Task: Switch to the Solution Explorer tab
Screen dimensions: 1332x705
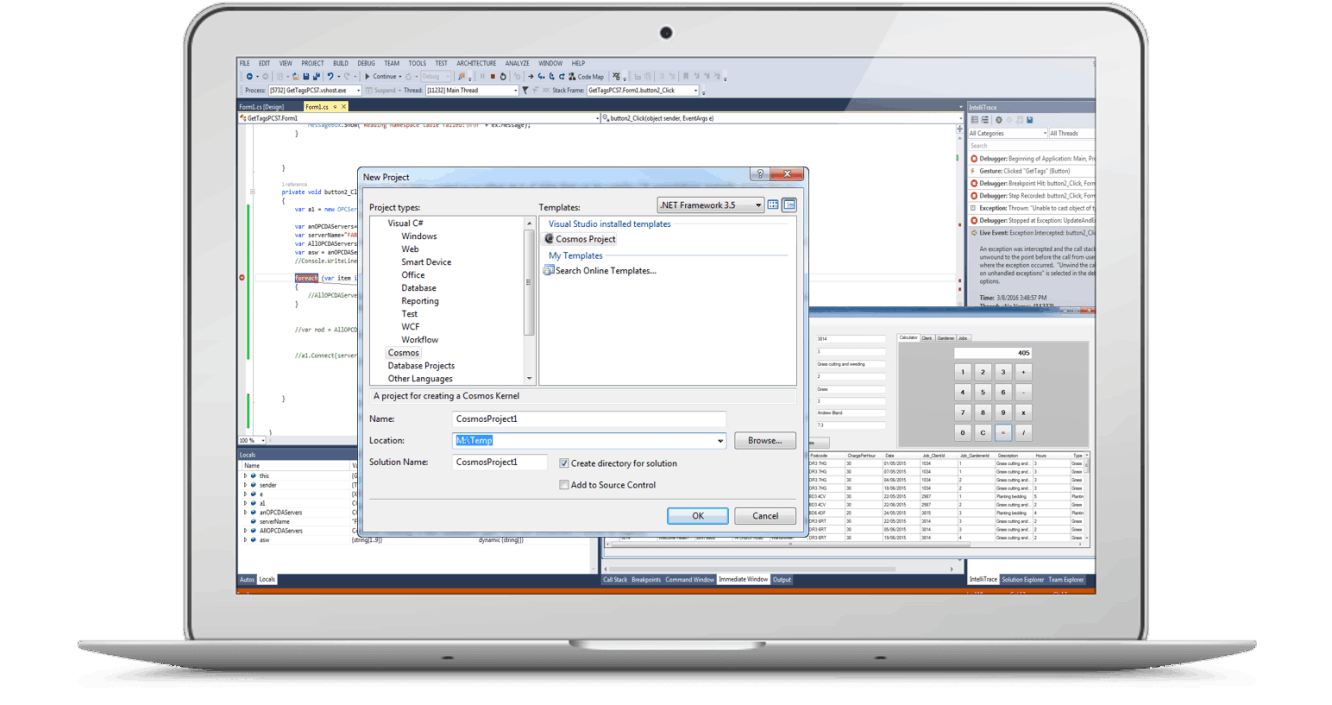Action: pos(1022,579)
